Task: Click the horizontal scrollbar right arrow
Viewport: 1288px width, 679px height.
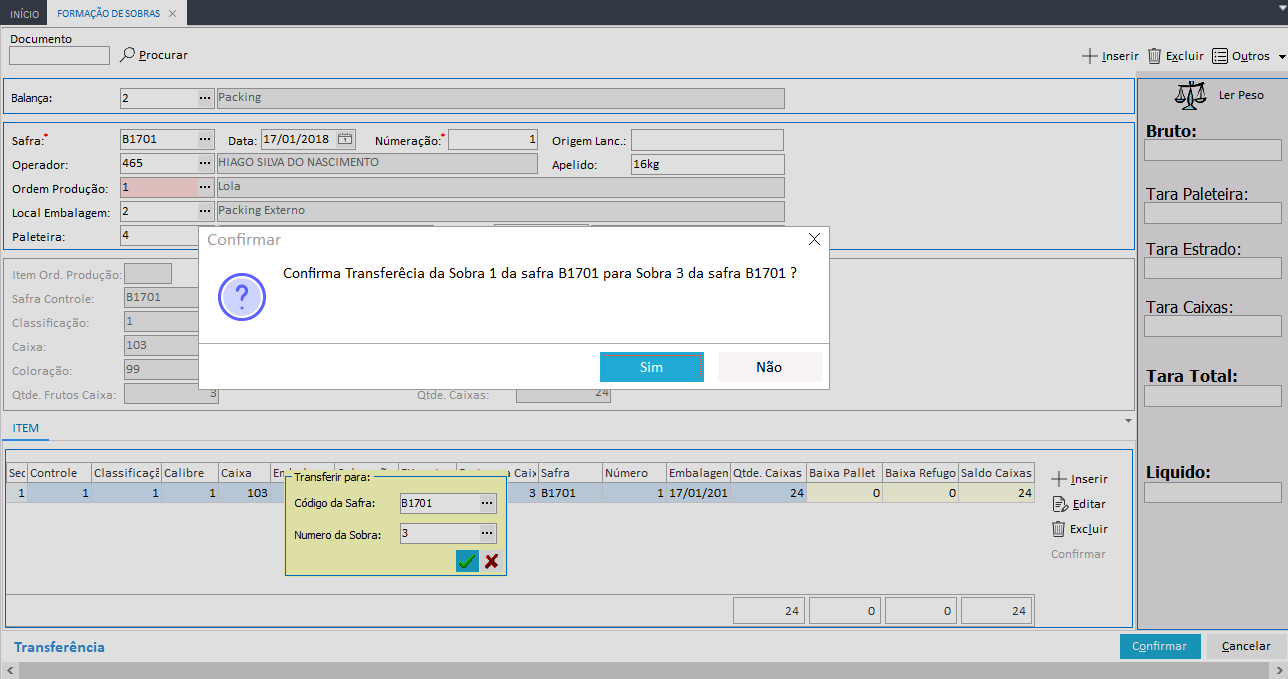Action: tap(1278, 670)
